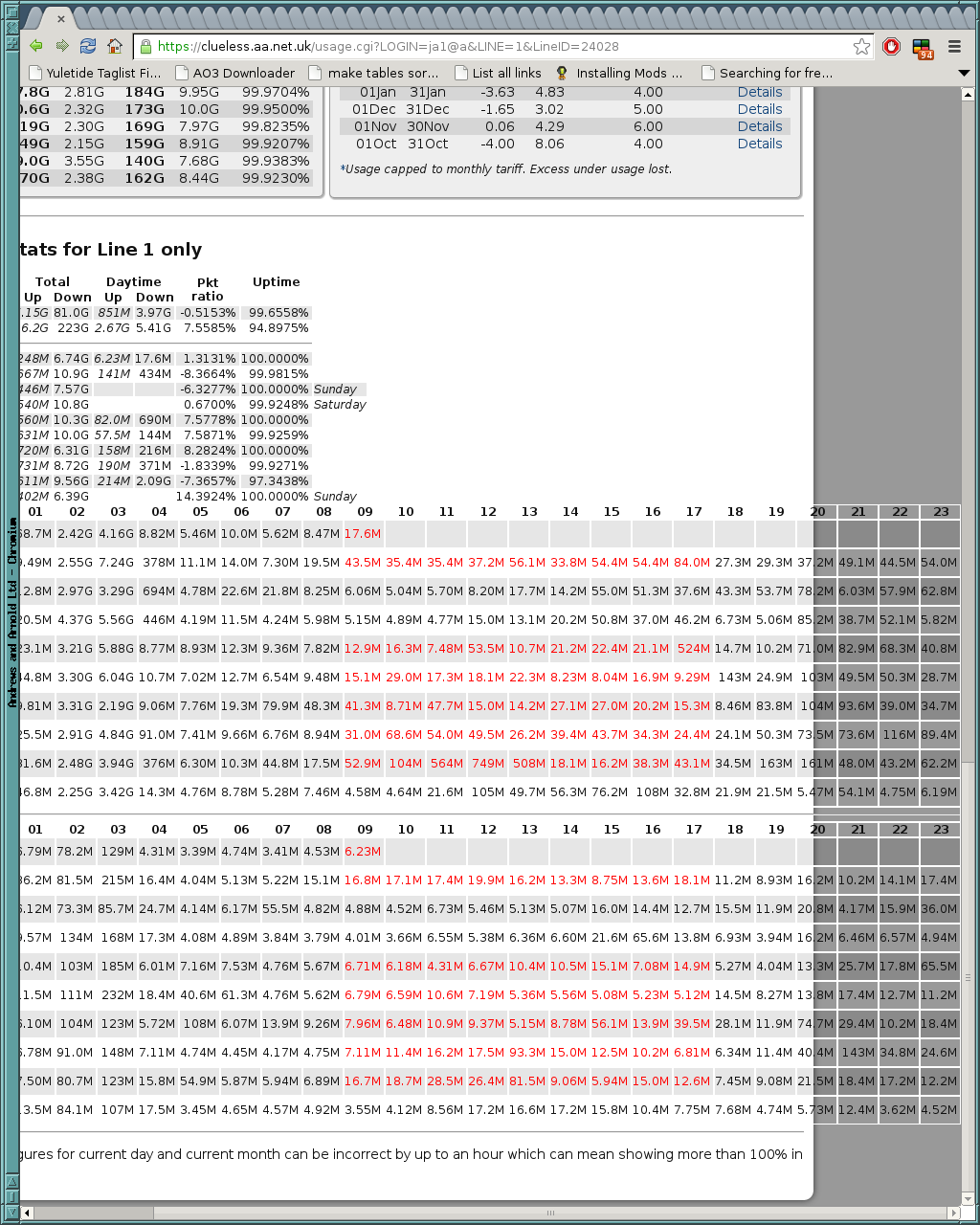
Task: Expand the bookmarks bar overflow arrow
Action: tap(964, 73)
